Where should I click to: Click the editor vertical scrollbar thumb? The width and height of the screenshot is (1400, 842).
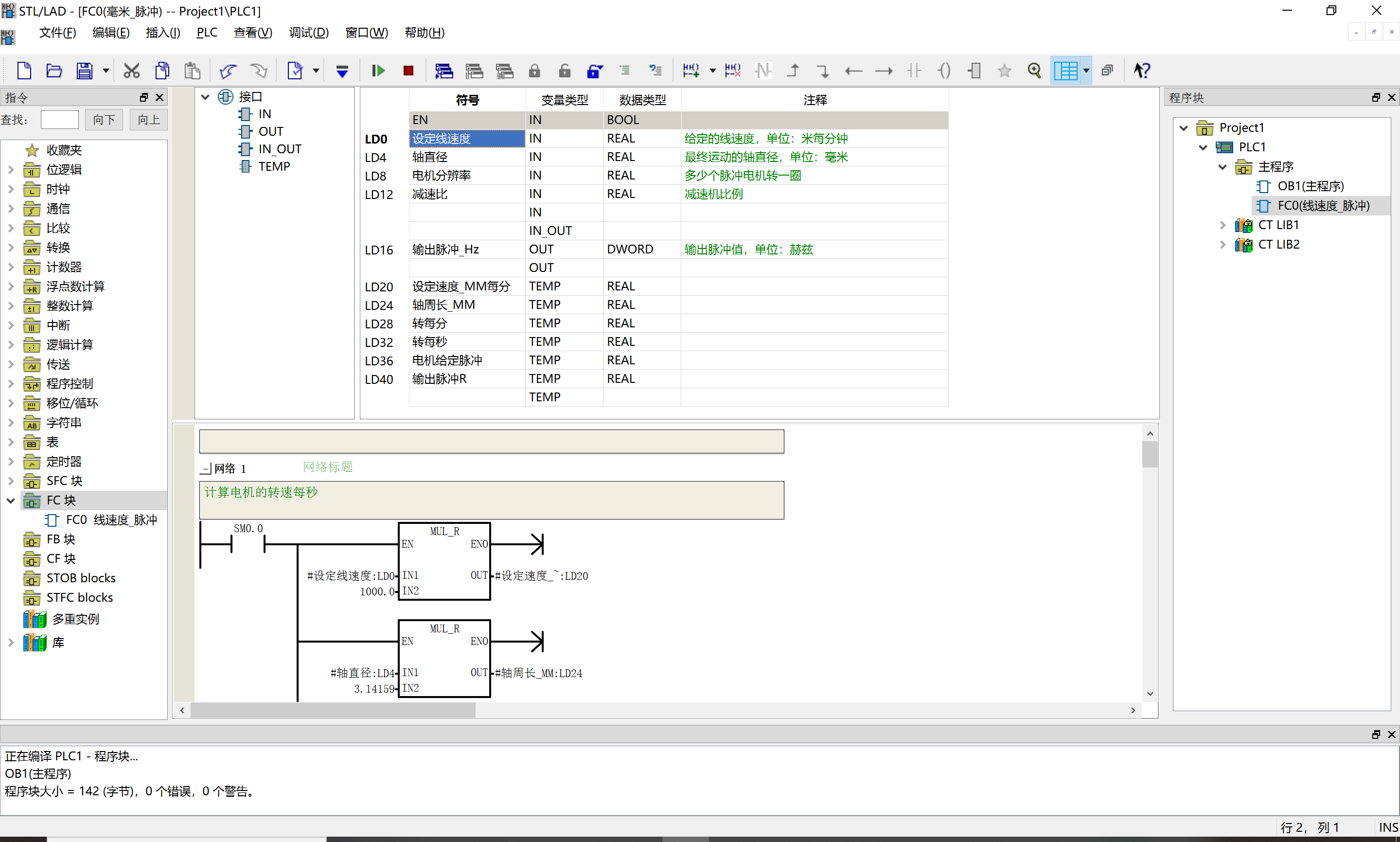pyautogui.click(x=1150, y=454)
